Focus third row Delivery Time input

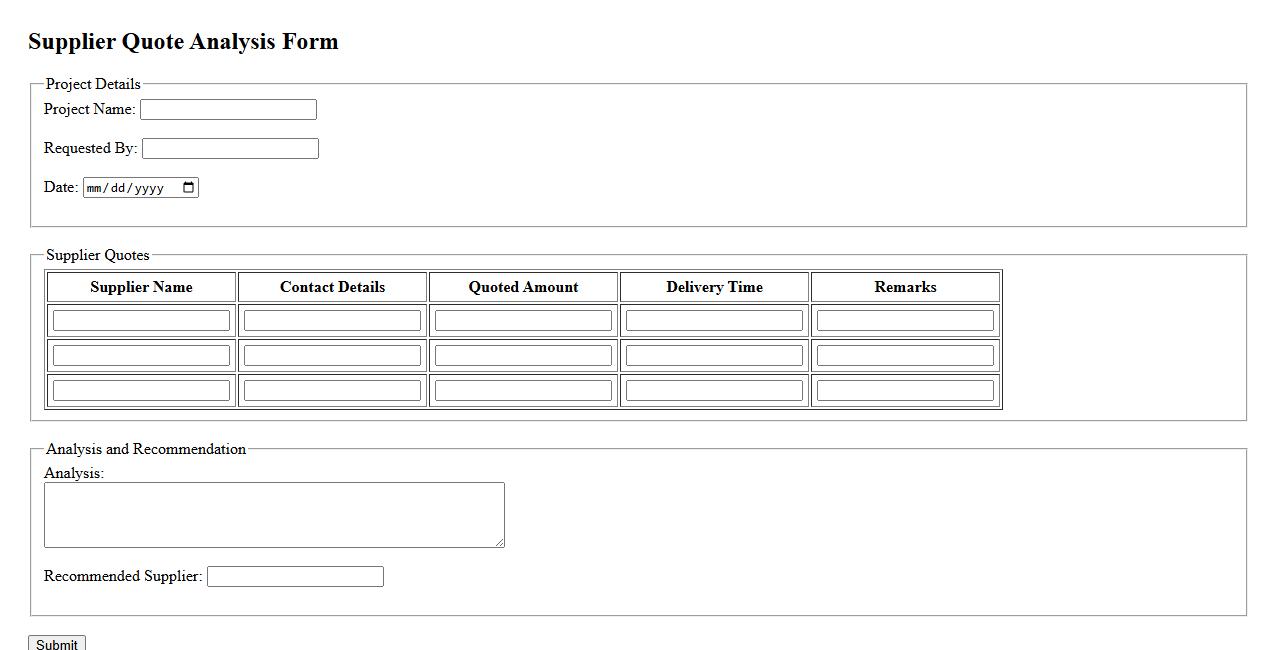pyautogui.click(x=714, y=390)
